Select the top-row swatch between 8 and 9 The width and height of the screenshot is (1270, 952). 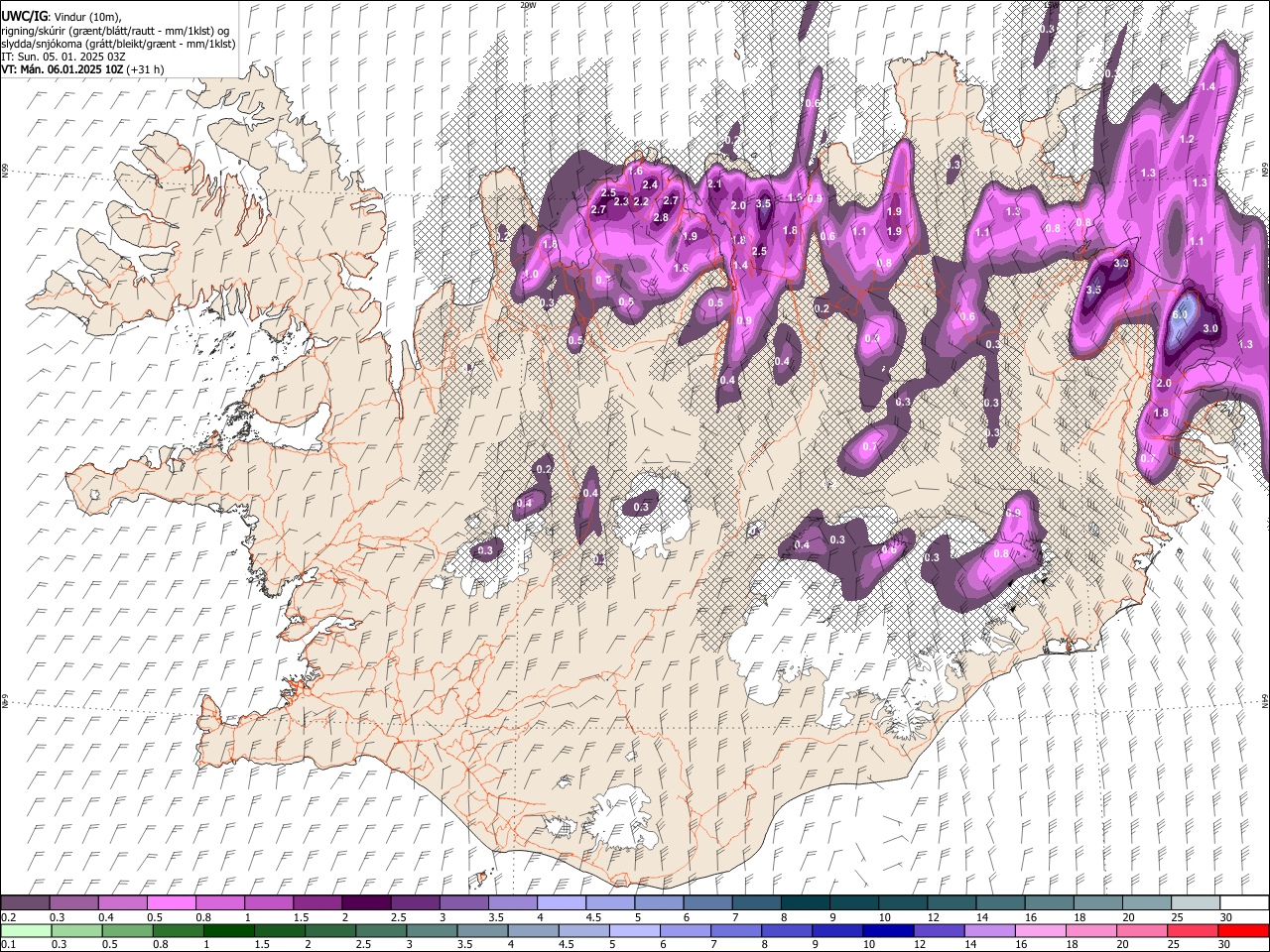[x=806, y=902]
